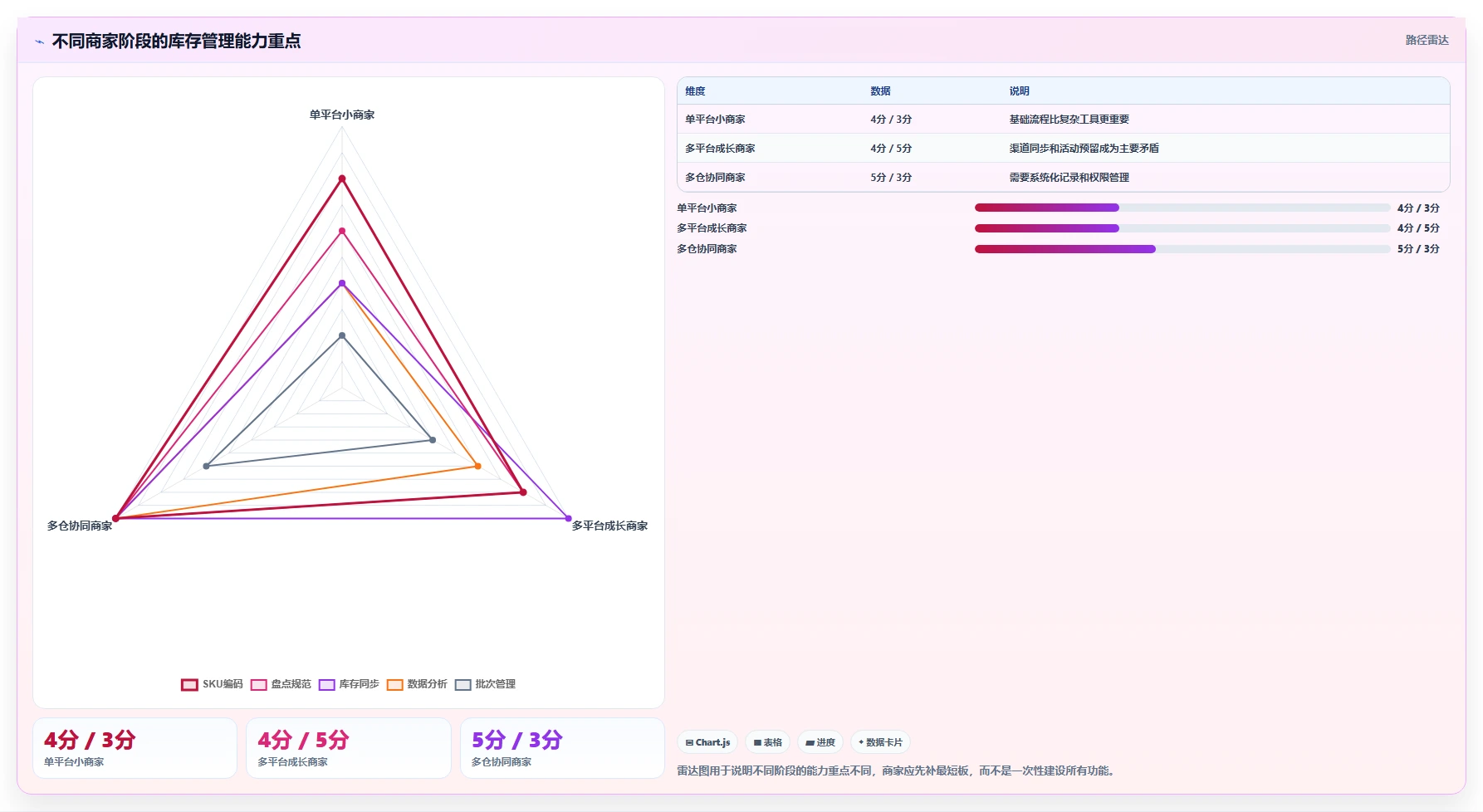
Task: Open the 4分 / 5分 多平台成长商家 card
Action: pos(348,748)
